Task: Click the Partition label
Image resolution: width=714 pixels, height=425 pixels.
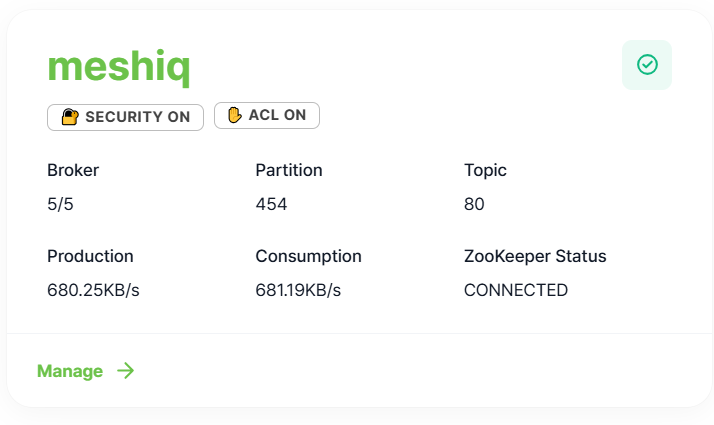Action: click(x=289, y=170)
